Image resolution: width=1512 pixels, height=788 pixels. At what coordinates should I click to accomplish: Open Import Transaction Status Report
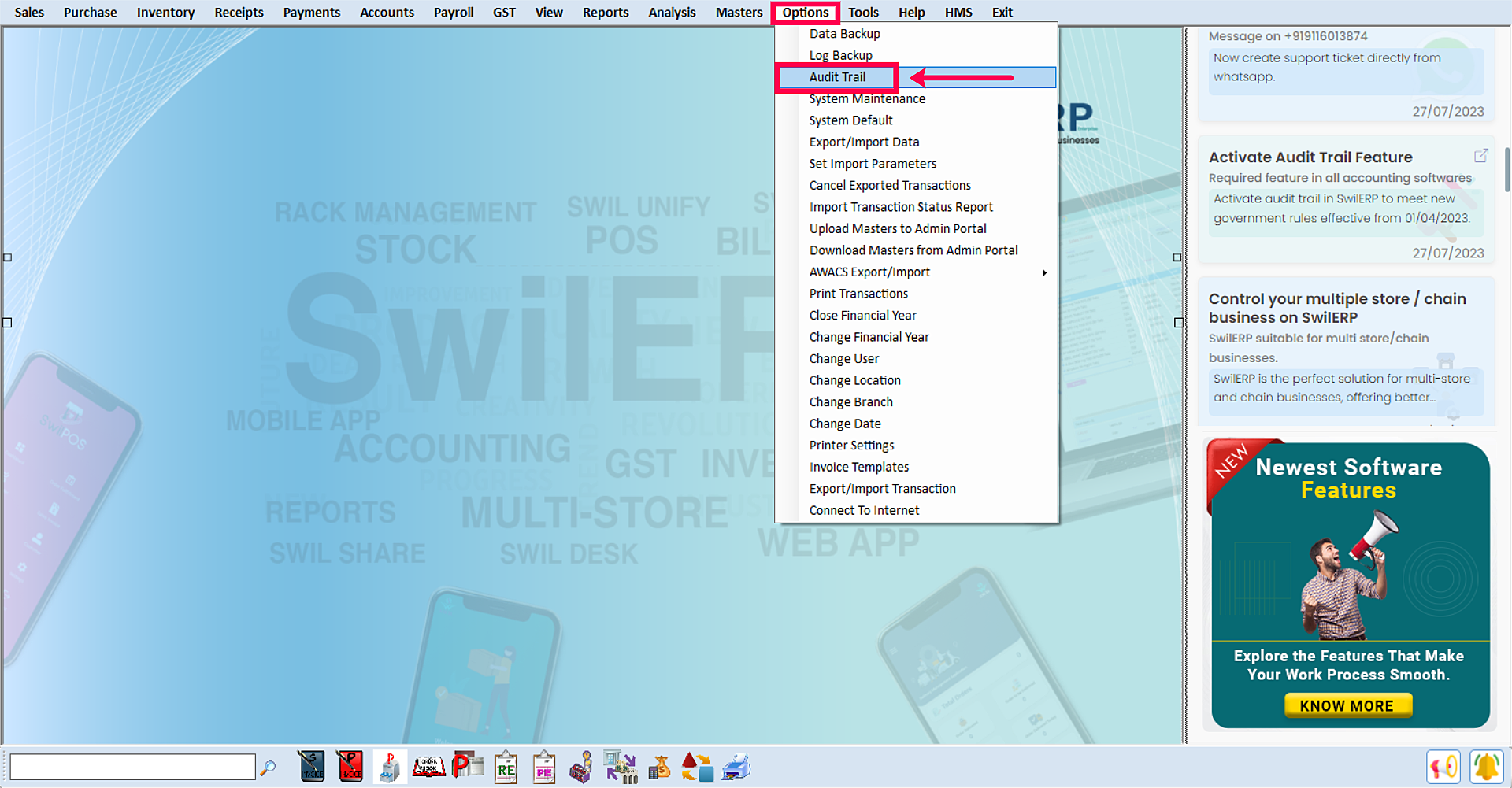[x=916, y=207]
